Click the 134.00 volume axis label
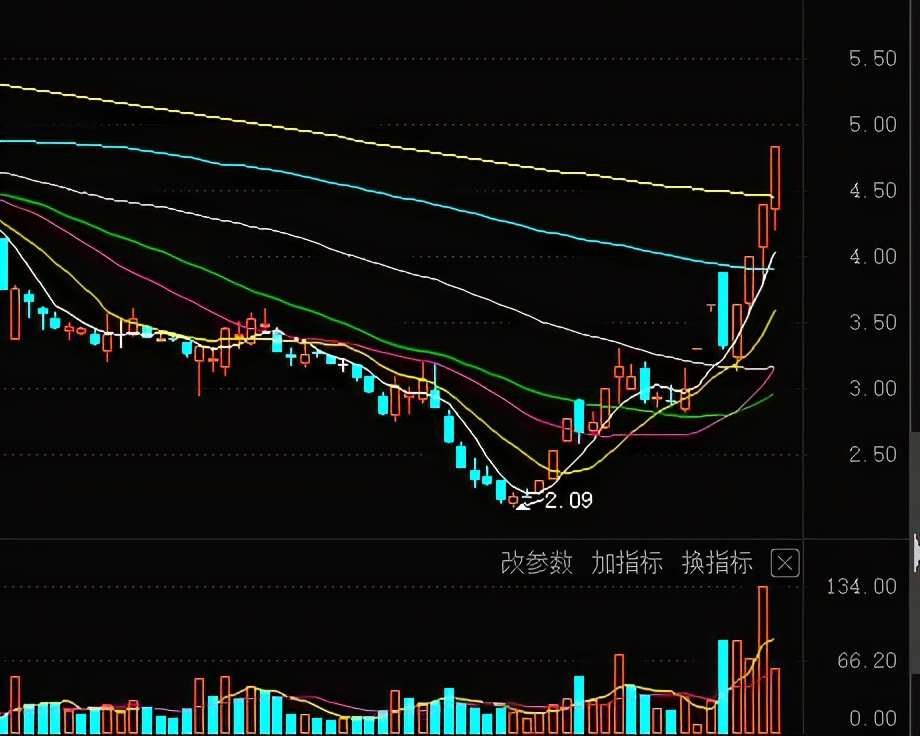The height and width of the screenshot is (736, 920). coord(861,586)
